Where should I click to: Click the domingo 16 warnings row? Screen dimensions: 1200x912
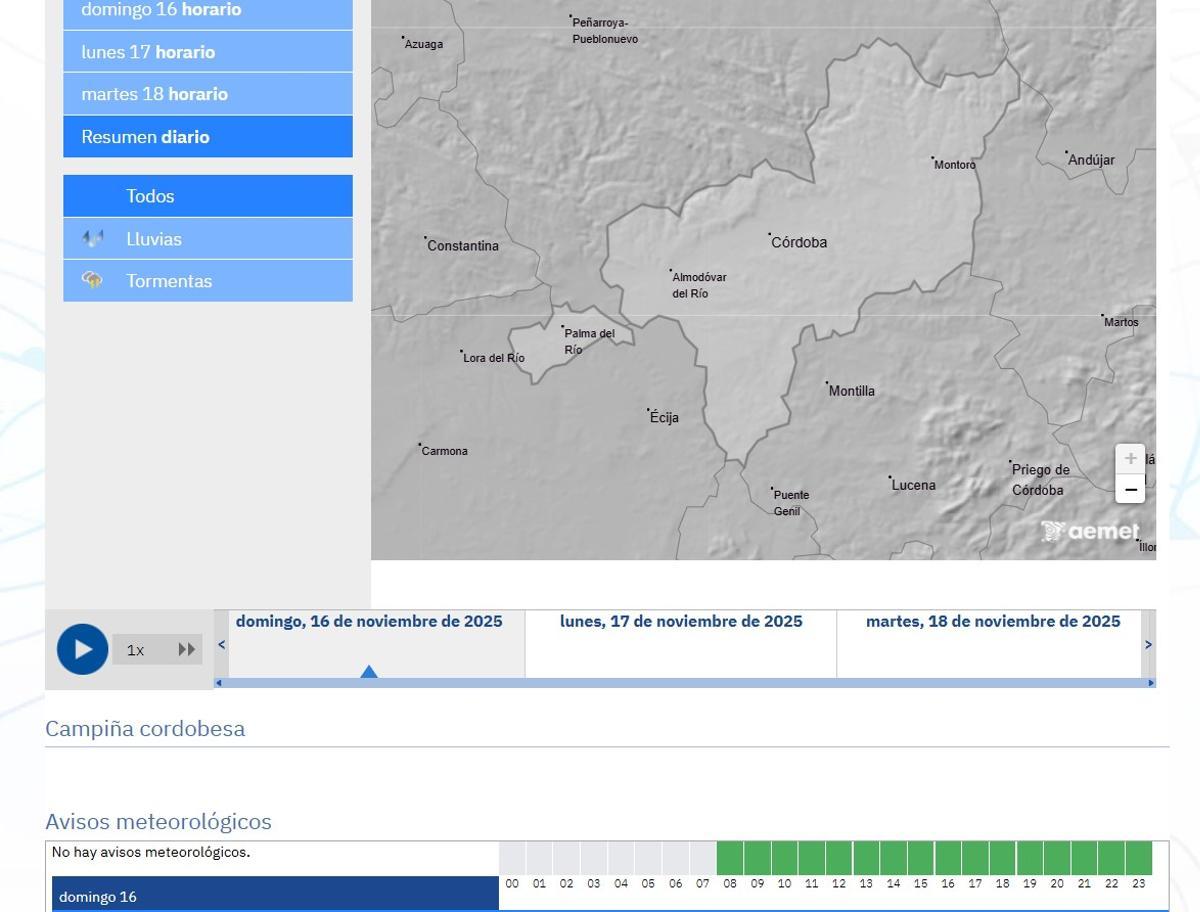pos(275,896)
